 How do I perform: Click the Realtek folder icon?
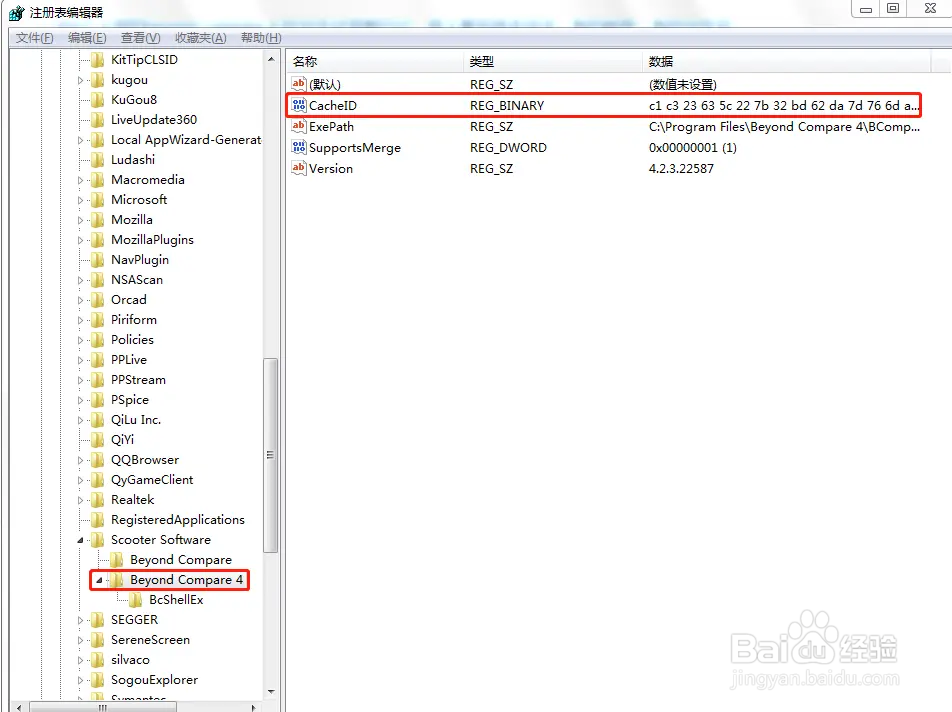[98, 500]
